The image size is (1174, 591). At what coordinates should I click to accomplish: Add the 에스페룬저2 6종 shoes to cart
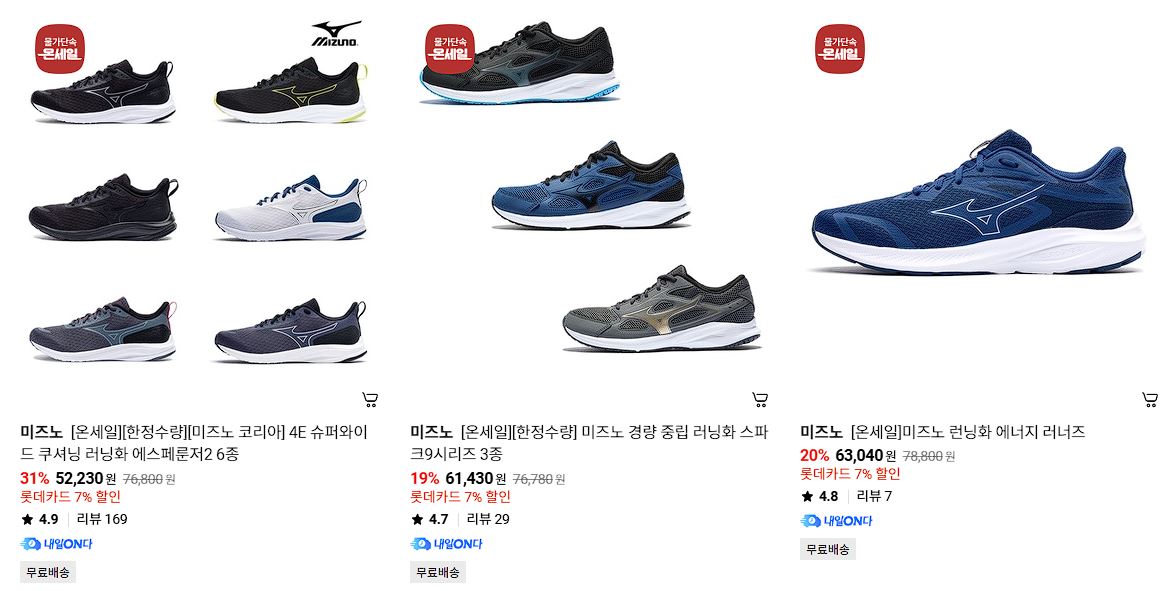(x=370, y=400)
